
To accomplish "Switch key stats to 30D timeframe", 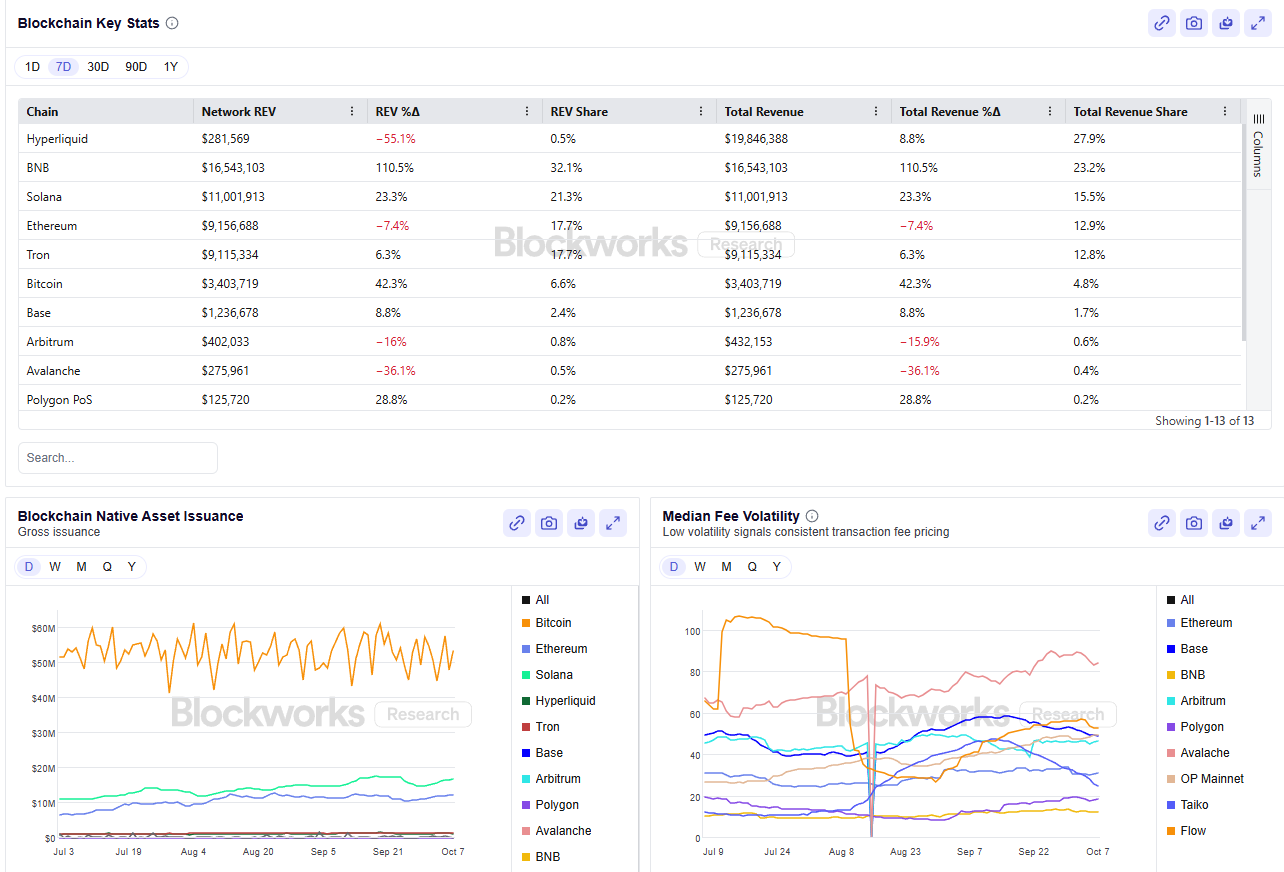I will 98,67.
